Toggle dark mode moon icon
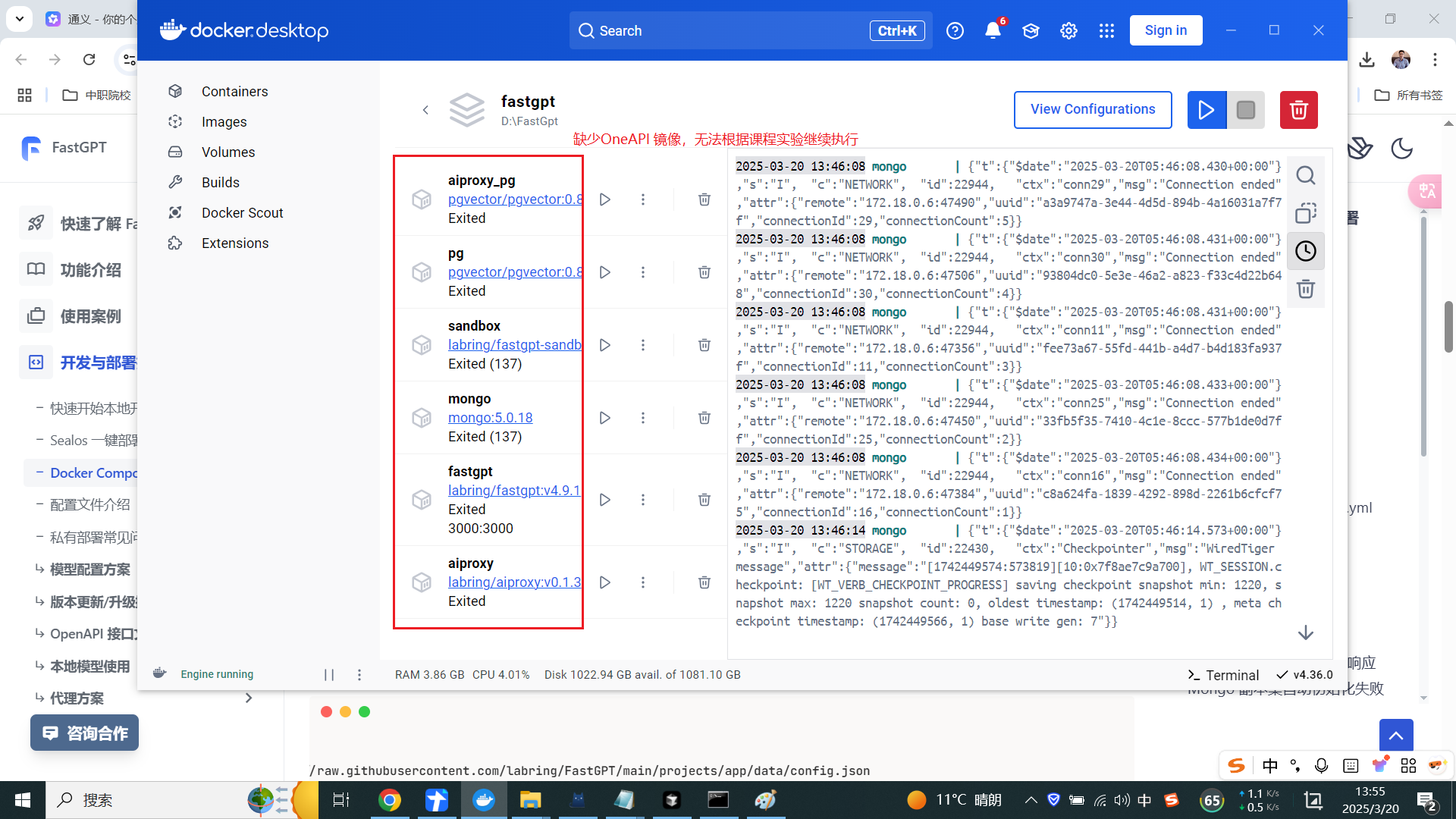Viewport: 1456px width, 819px height. coord(1401,149)
